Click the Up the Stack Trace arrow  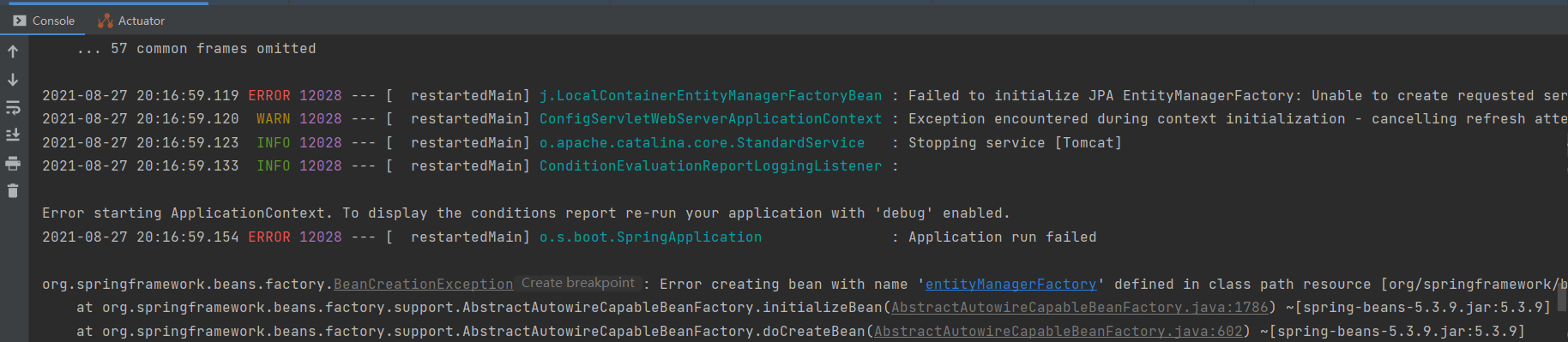click(13, 51)
